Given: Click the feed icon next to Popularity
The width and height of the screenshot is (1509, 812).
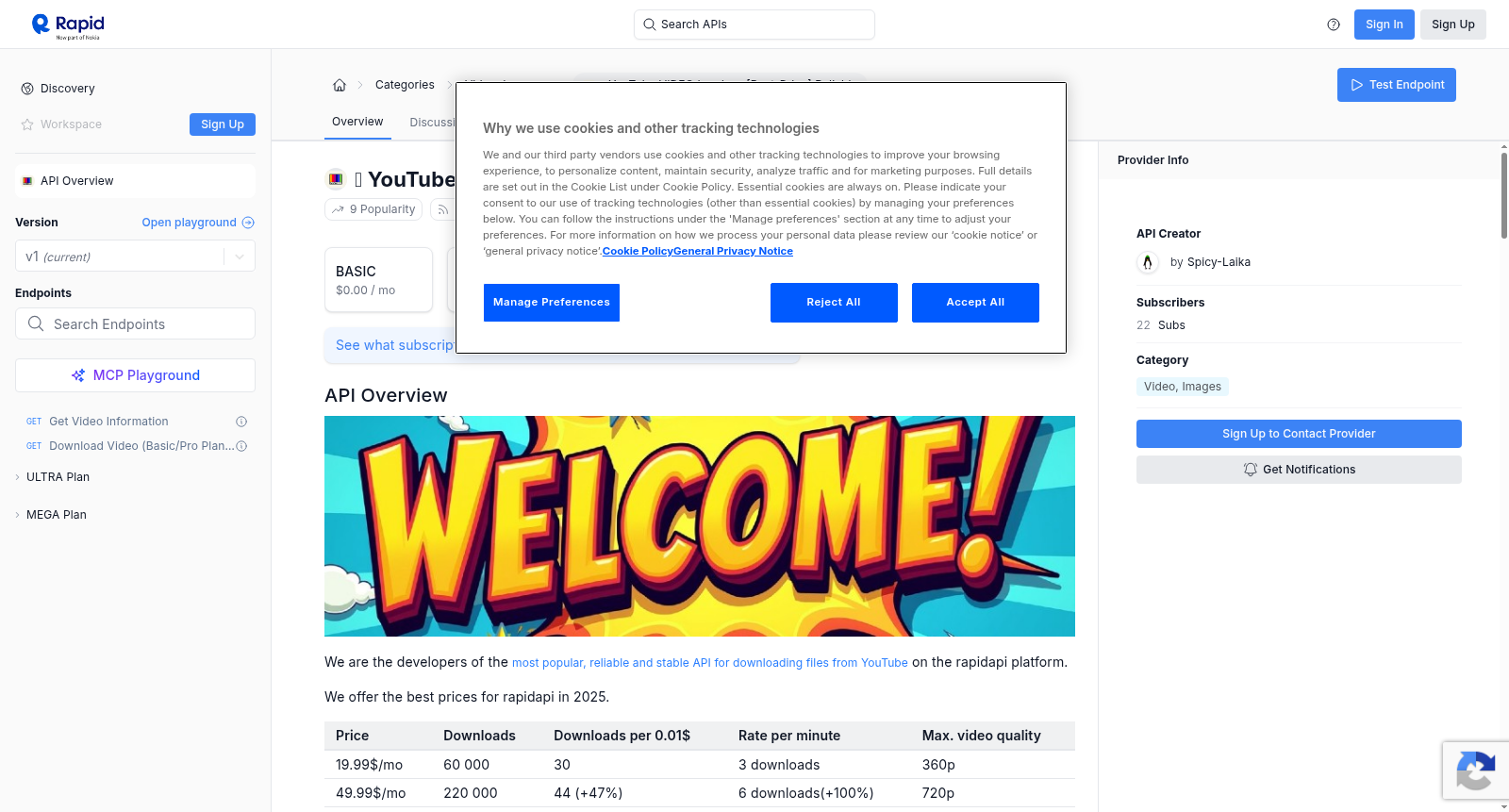Looking at the screenshot, I should (442, 209).
